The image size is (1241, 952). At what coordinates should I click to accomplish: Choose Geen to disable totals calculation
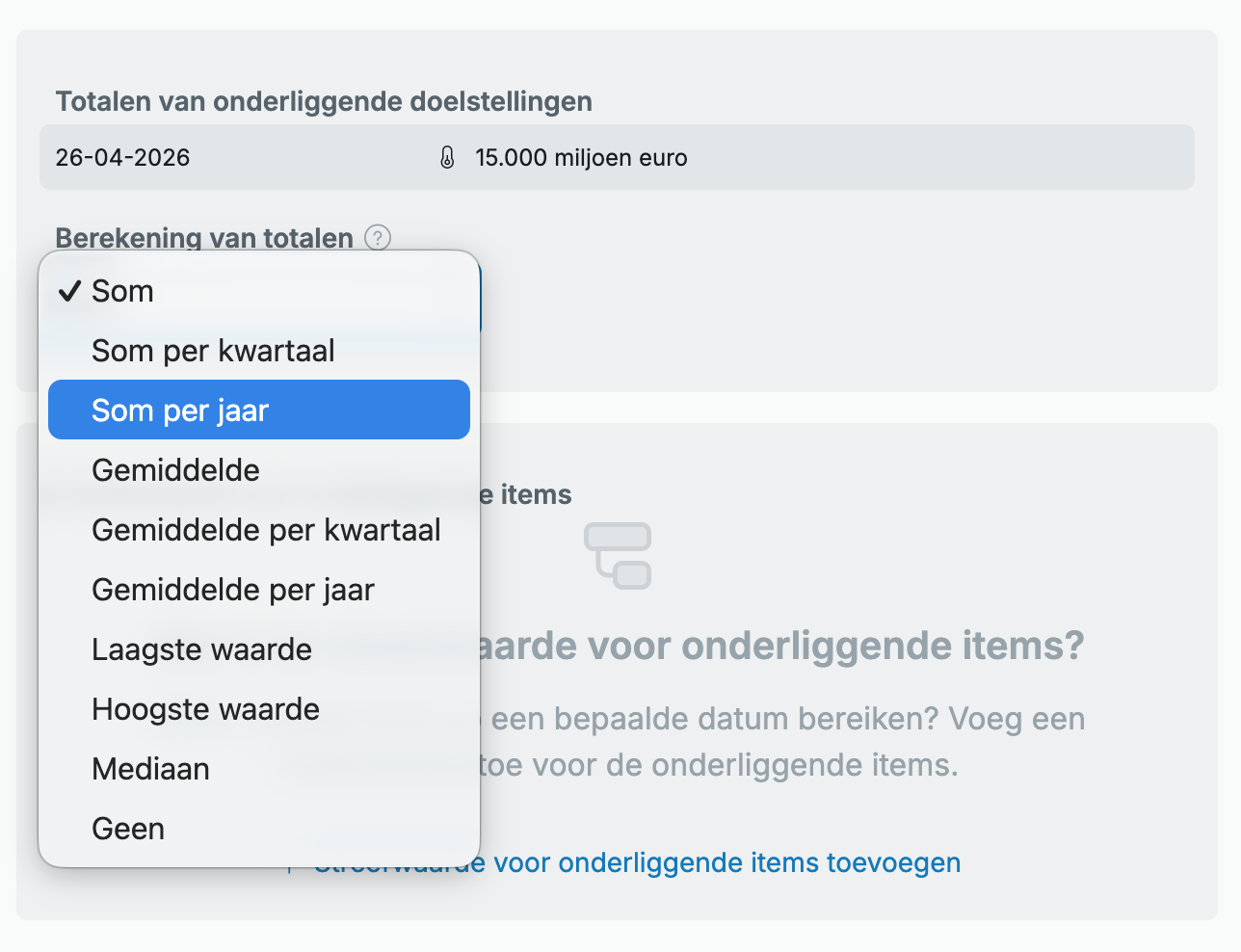tap(128, 829)
